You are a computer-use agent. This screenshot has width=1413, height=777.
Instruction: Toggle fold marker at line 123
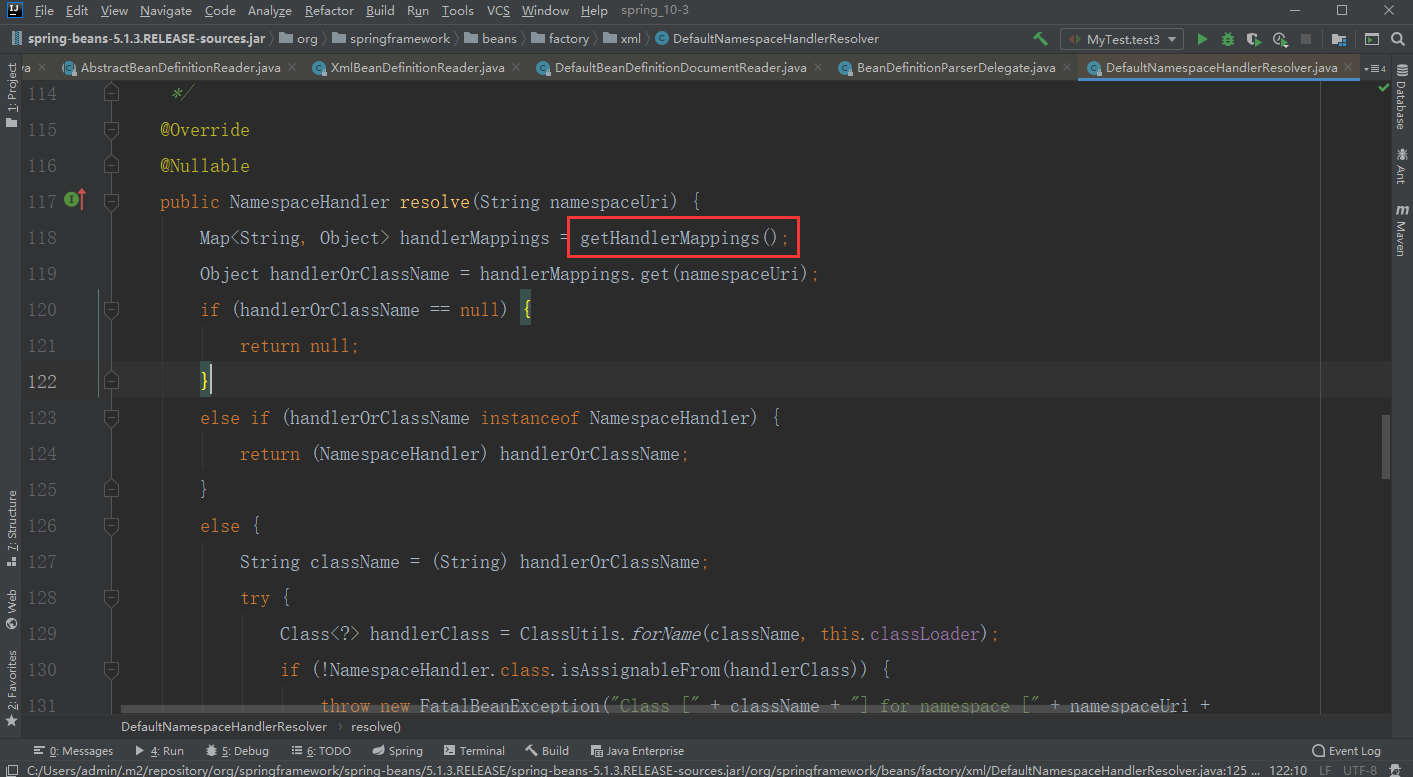111,417
